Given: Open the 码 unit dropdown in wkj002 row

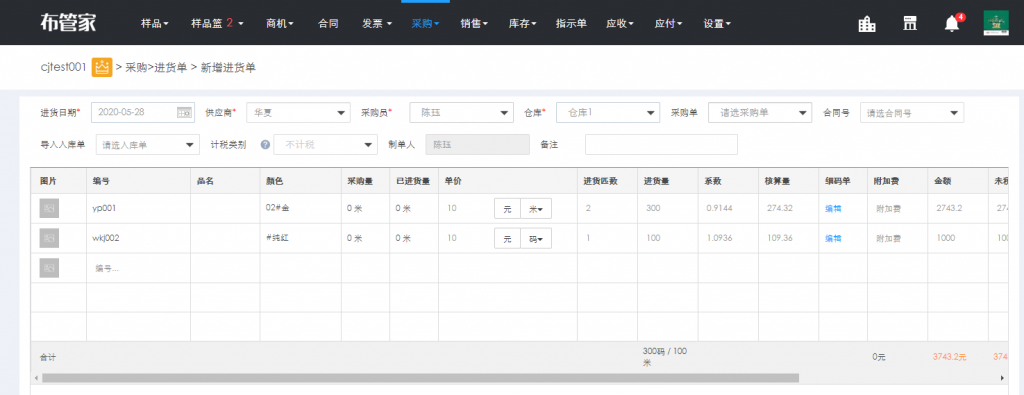Looking at the screenshot, I should (x=536, y=238).
